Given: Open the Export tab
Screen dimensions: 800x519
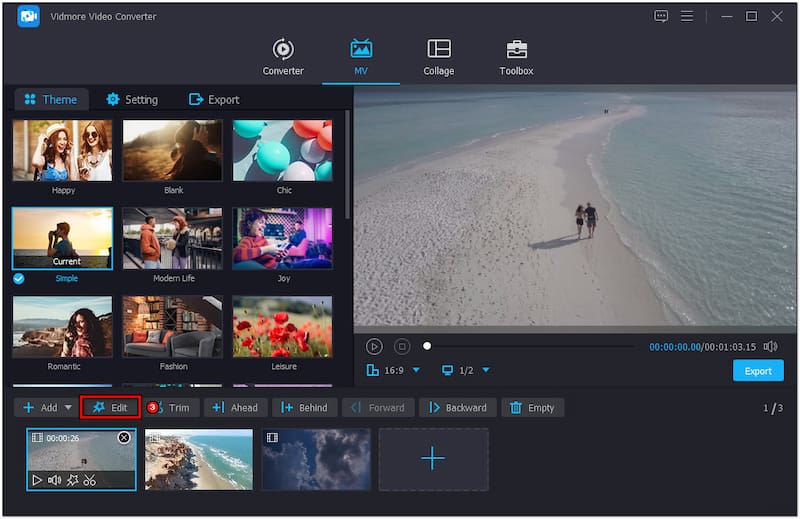Looking at the screenshot, I should click(x=214, y=99).
